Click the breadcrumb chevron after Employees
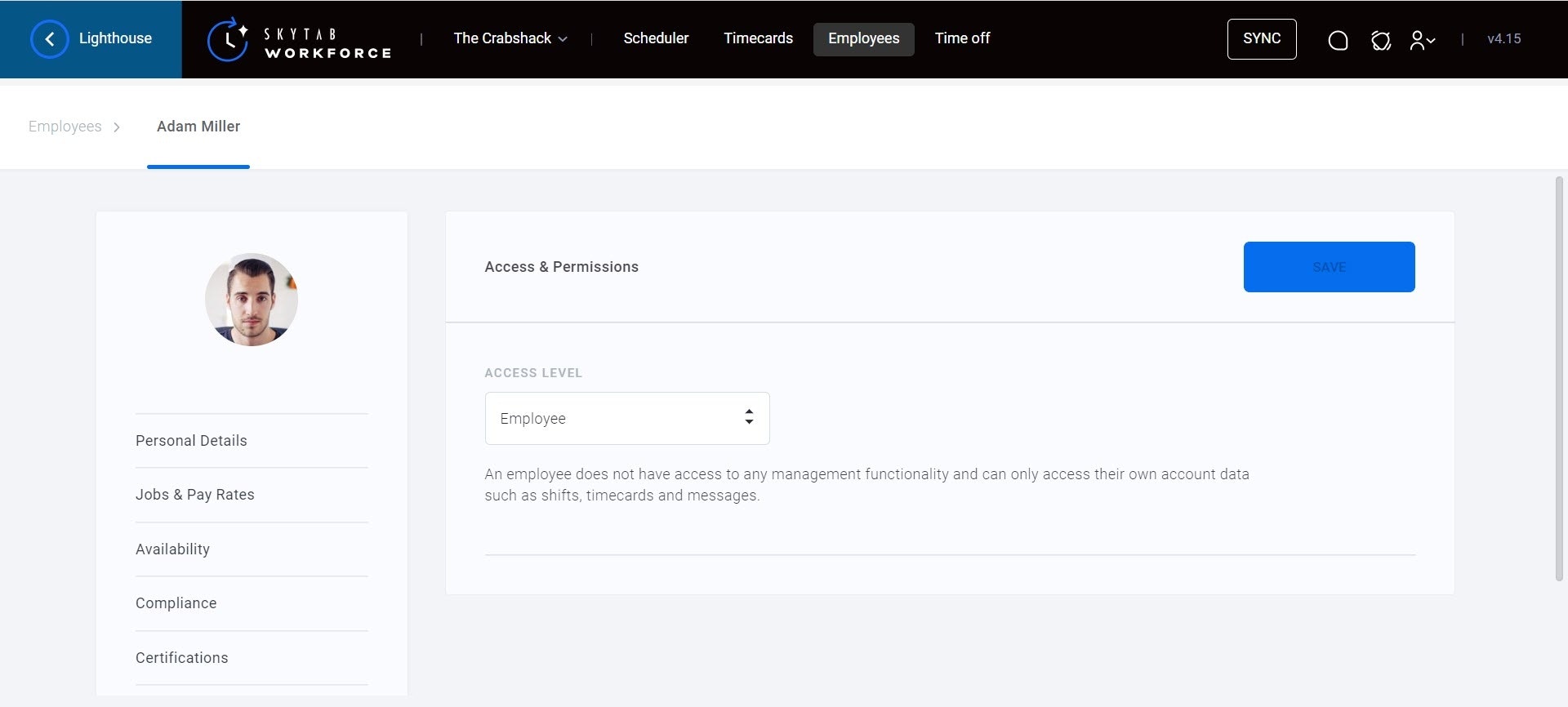Image resolution: width=1568 pixels, height=707 pixels. click(x=117, y=127)
